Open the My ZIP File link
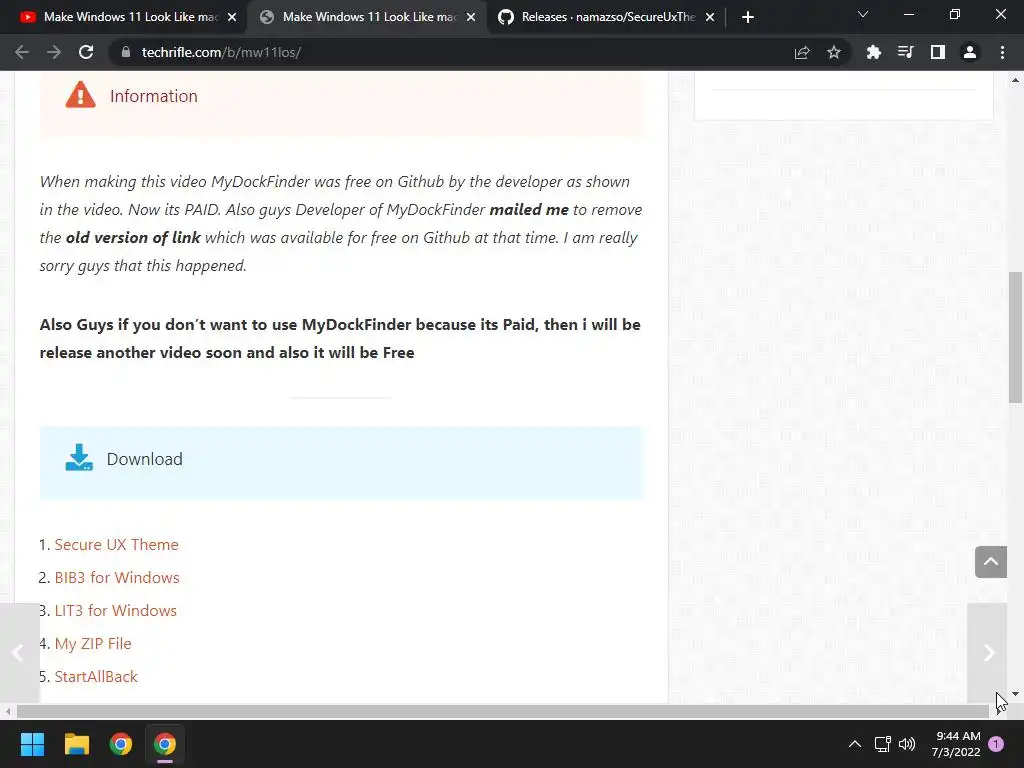Image resolution: width=1024 pixels, height=768 pixels. pos(93,643)
